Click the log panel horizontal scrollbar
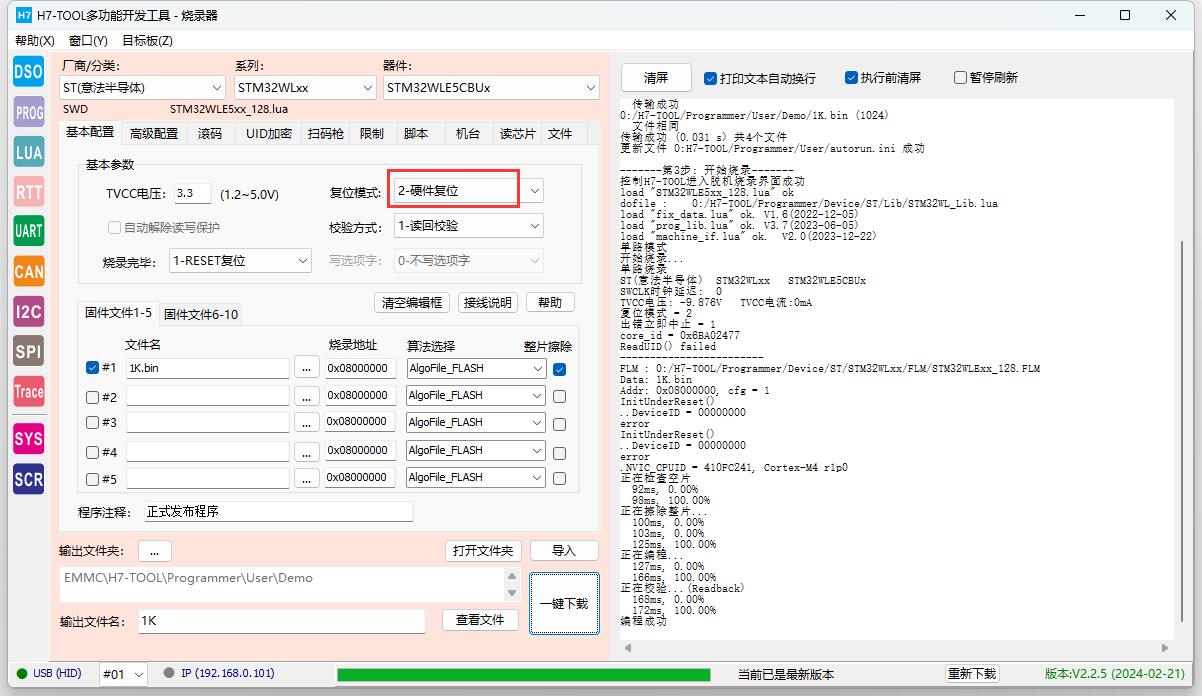The width and height of the screenshot is (1202, 696). point(897,648)
